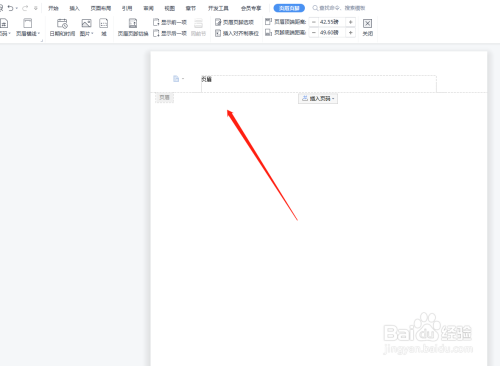Click the 42.55 header distance field
Screen dimensions: 500x366
(331, 22)
